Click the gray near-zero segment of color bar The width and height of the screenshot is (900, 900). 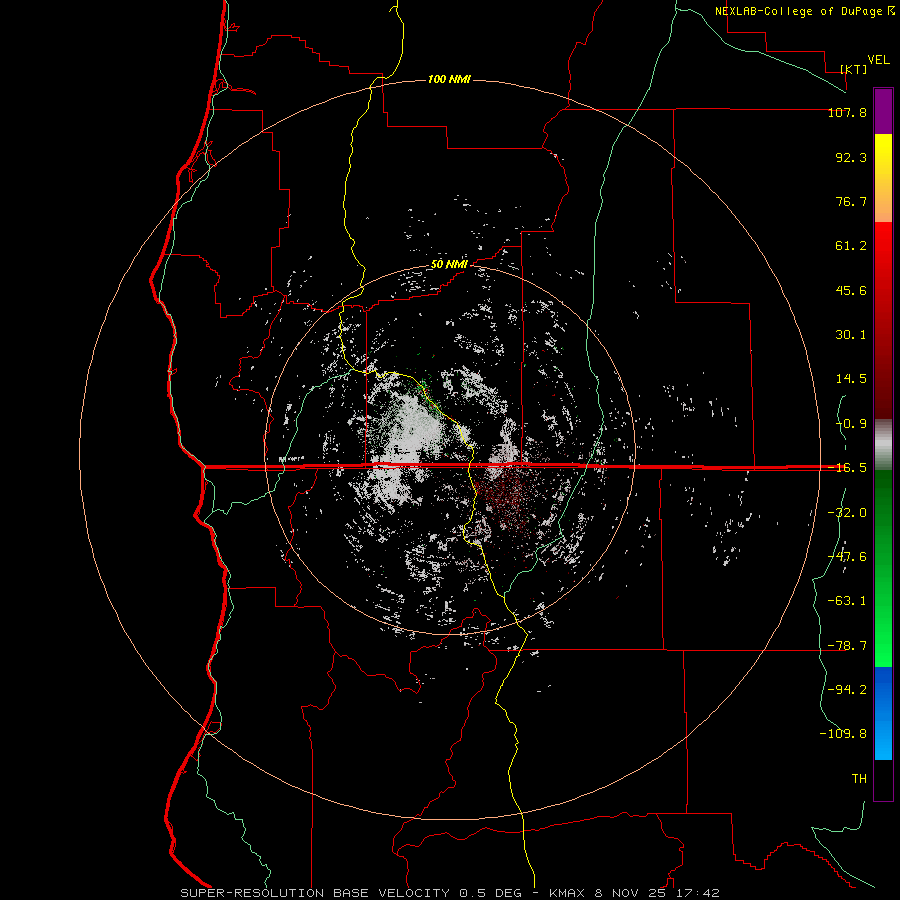click(883, 444)
